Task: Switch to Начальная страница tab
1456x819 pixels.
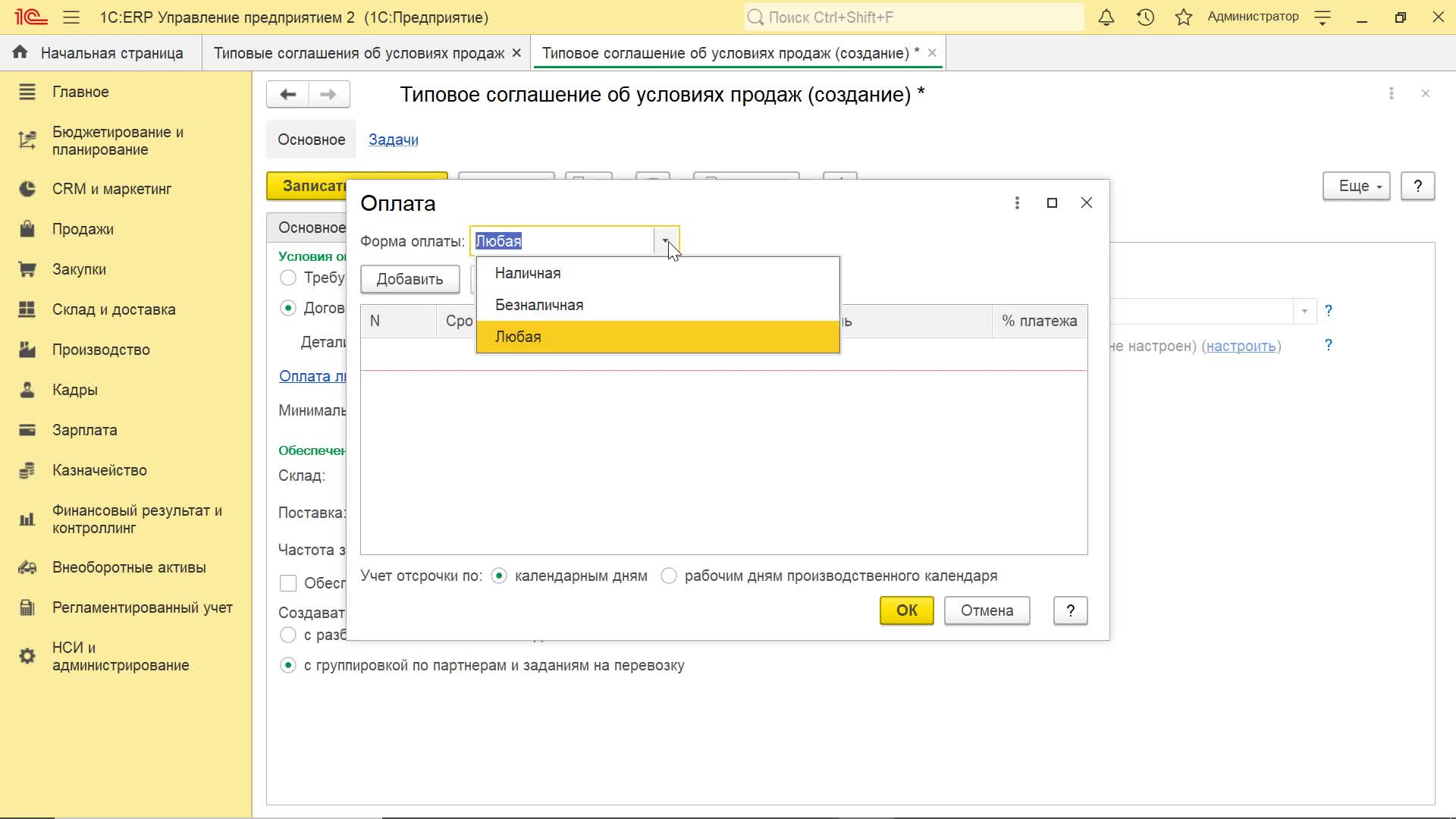Action: [x=101, y=53]
